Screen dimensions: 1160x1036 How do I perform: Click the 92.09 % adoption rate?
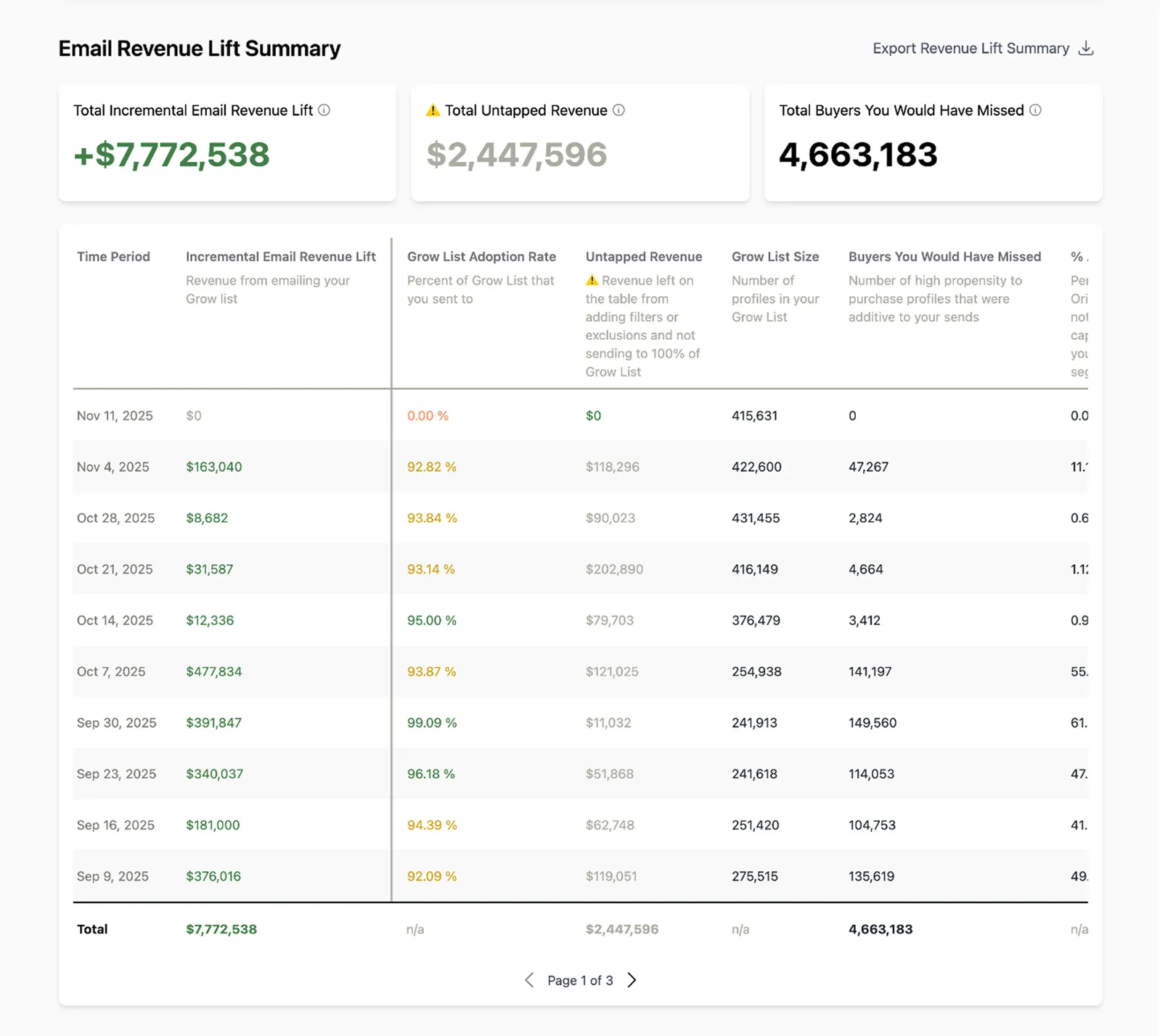pyautogui.click(x=432, y=876)
